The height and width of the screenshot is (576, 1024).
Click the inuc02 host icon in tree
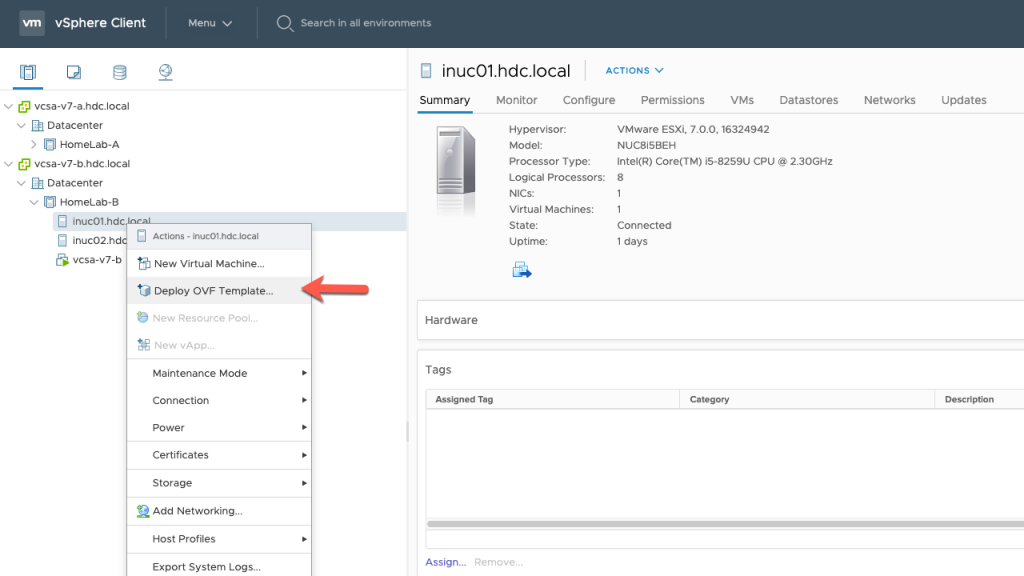(x=63, y=240)
